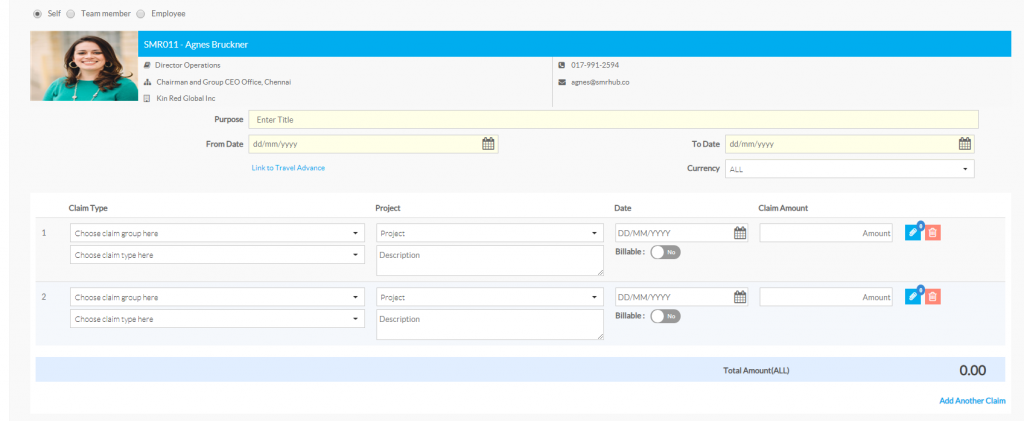The height and width of the screenshot is (421, 1024).
Task: Select the Employee radio button
Action: pyautogui.click(x=140, y=14)
